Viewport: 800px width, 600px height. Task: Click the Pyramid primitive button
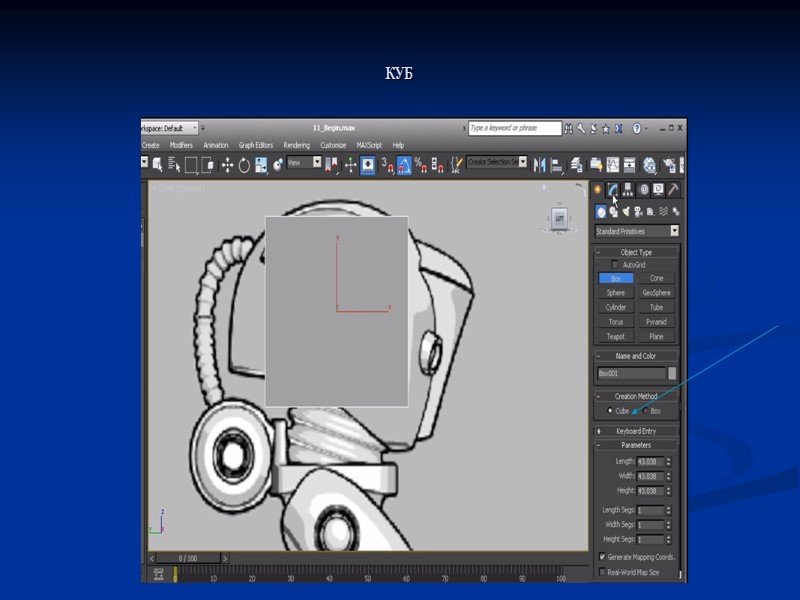(x=657, y=322)
